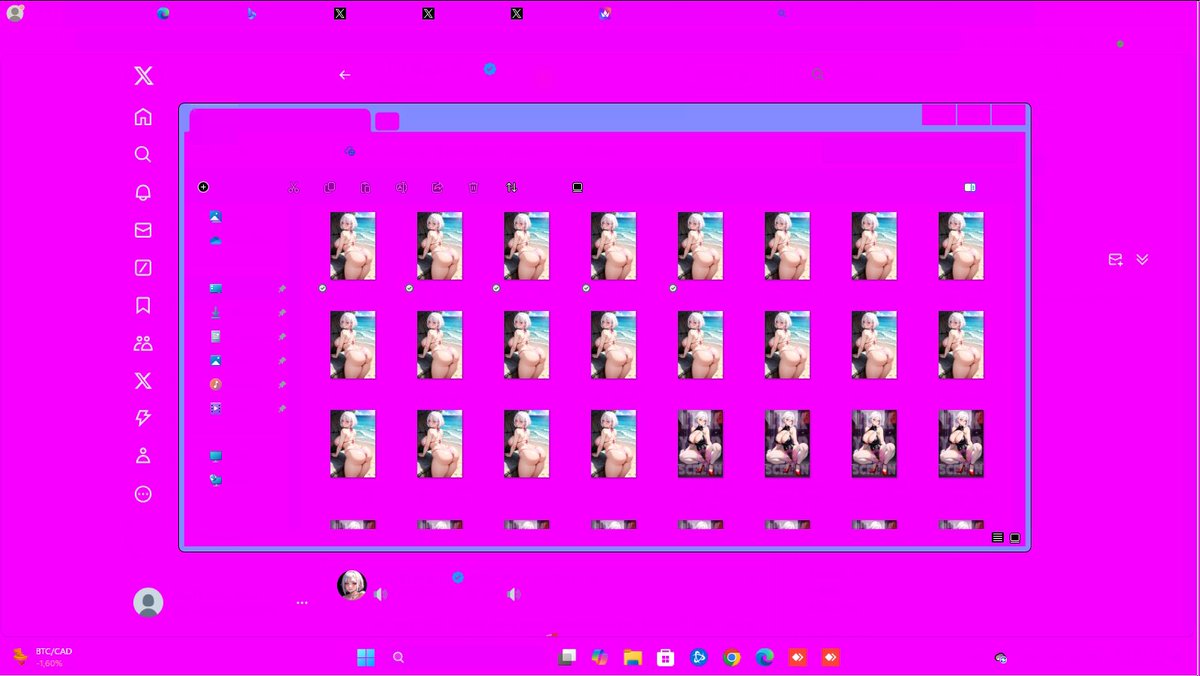Unpin Desktop using its pin icon
This screenshot has height=676, width=1200.
click(282, 288)
